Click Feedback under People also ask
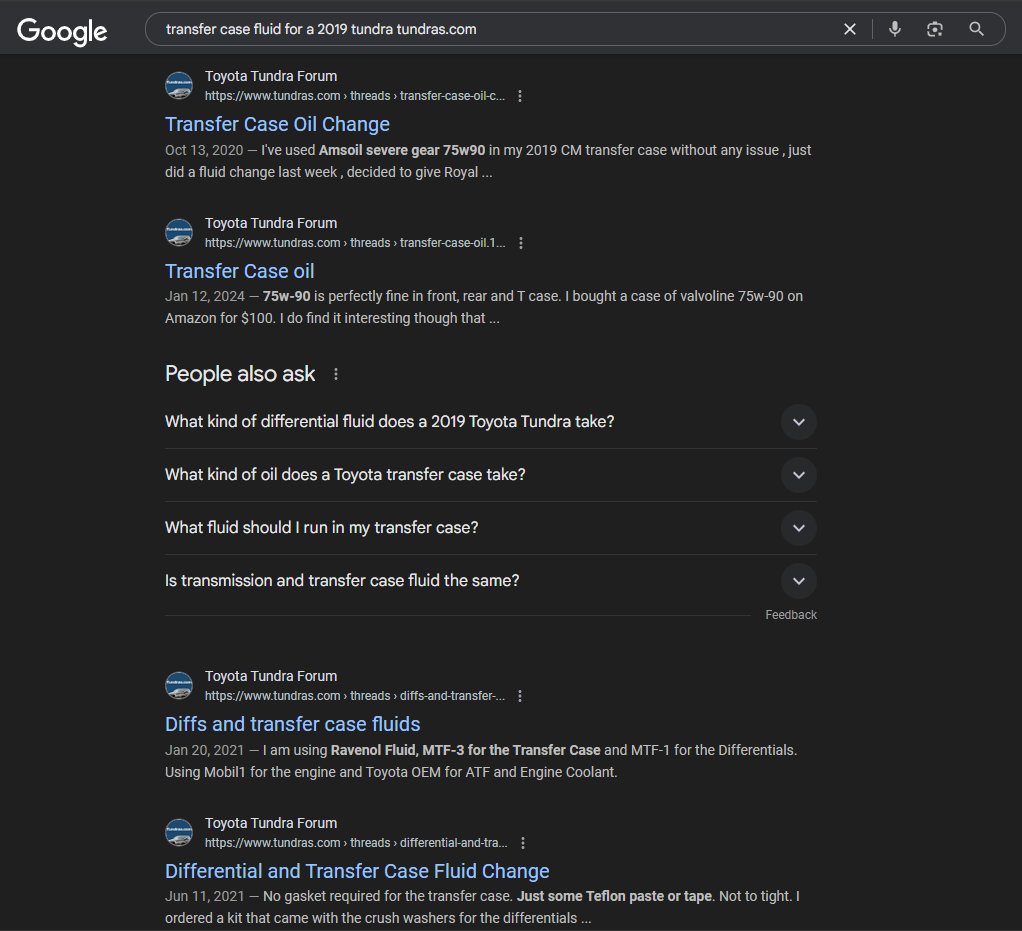Viewport: 1022px width, 931px height. coord(791,615)
